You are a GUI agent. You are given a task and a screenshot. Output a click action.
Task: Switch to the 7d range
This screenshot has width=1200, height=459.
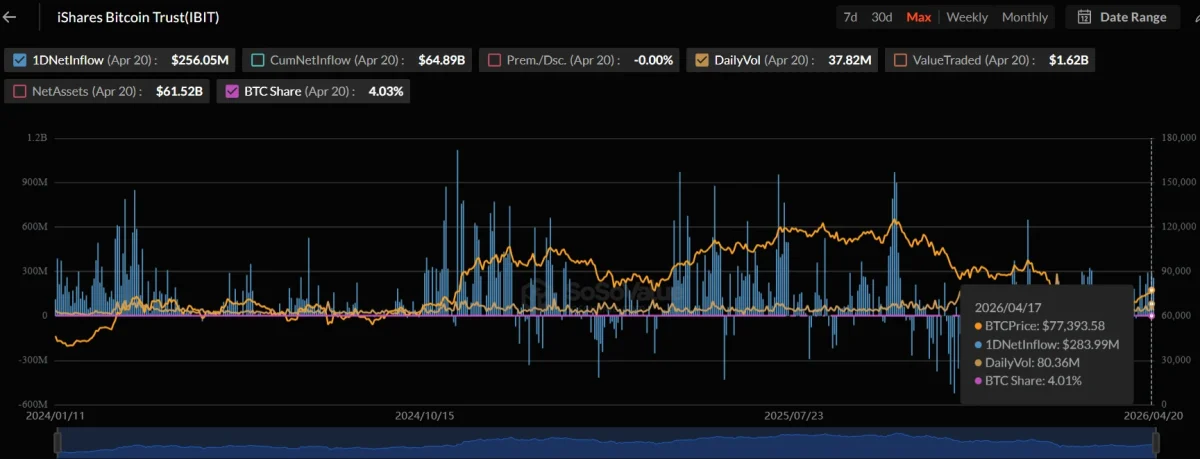(850, 17)
